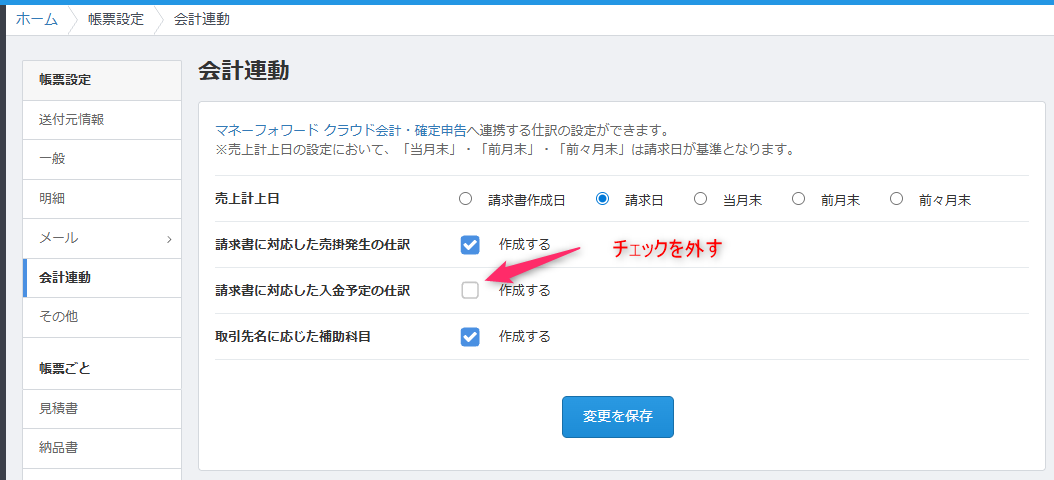Select the 請求日 radio button
The image size is (1054, 480).
pos(602,199)
